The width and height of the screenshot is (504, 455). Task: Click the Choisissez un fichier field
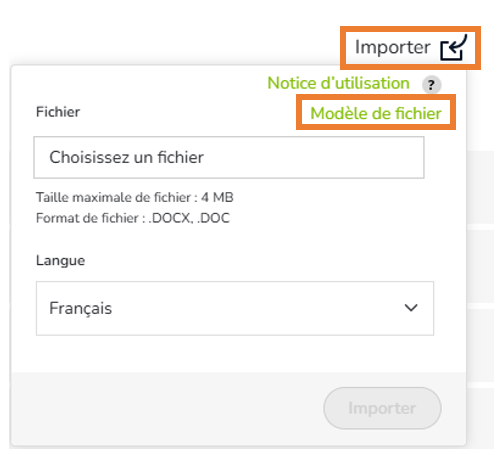tap(229, 157)
